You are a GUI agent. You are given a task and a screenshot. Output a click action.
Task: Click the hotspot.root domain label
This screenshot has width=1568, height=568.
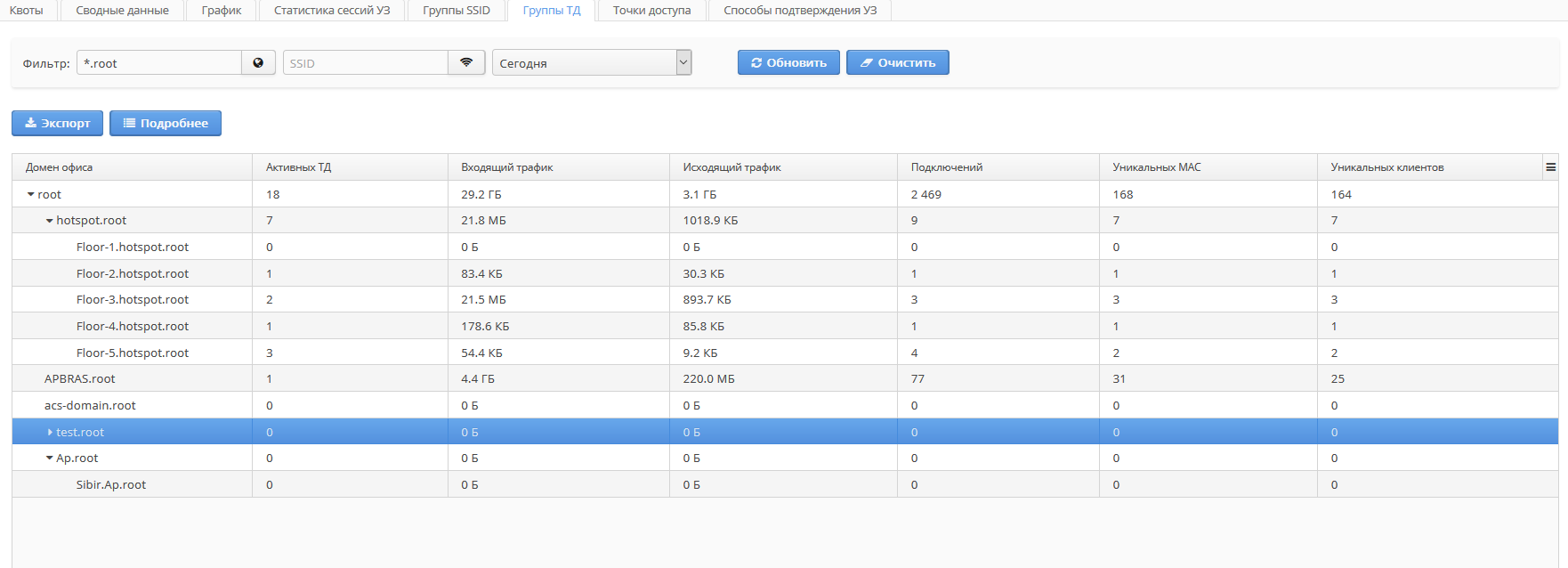(92, 221)
